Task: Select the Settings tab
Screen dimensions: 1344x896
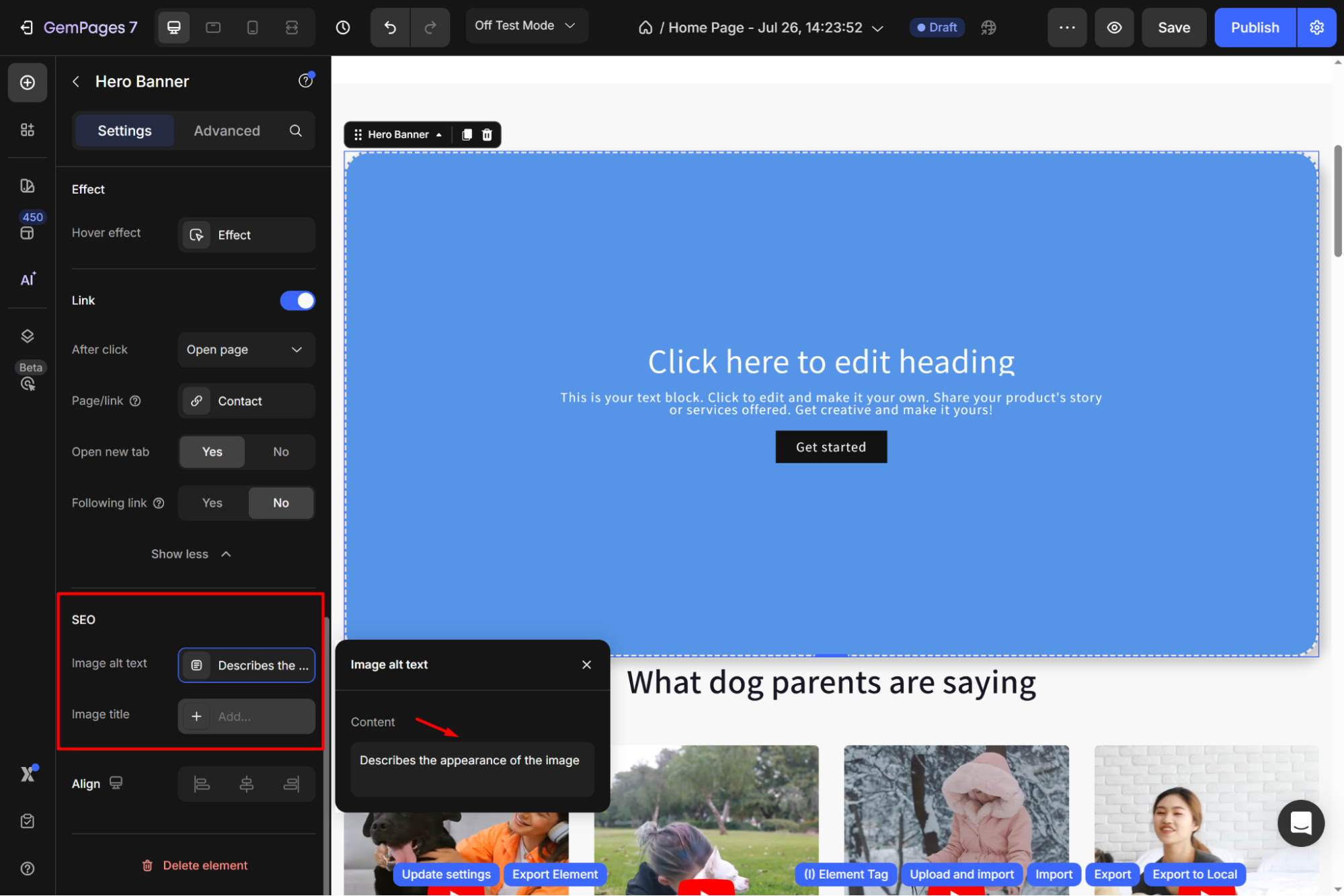Action: [124, 130]
